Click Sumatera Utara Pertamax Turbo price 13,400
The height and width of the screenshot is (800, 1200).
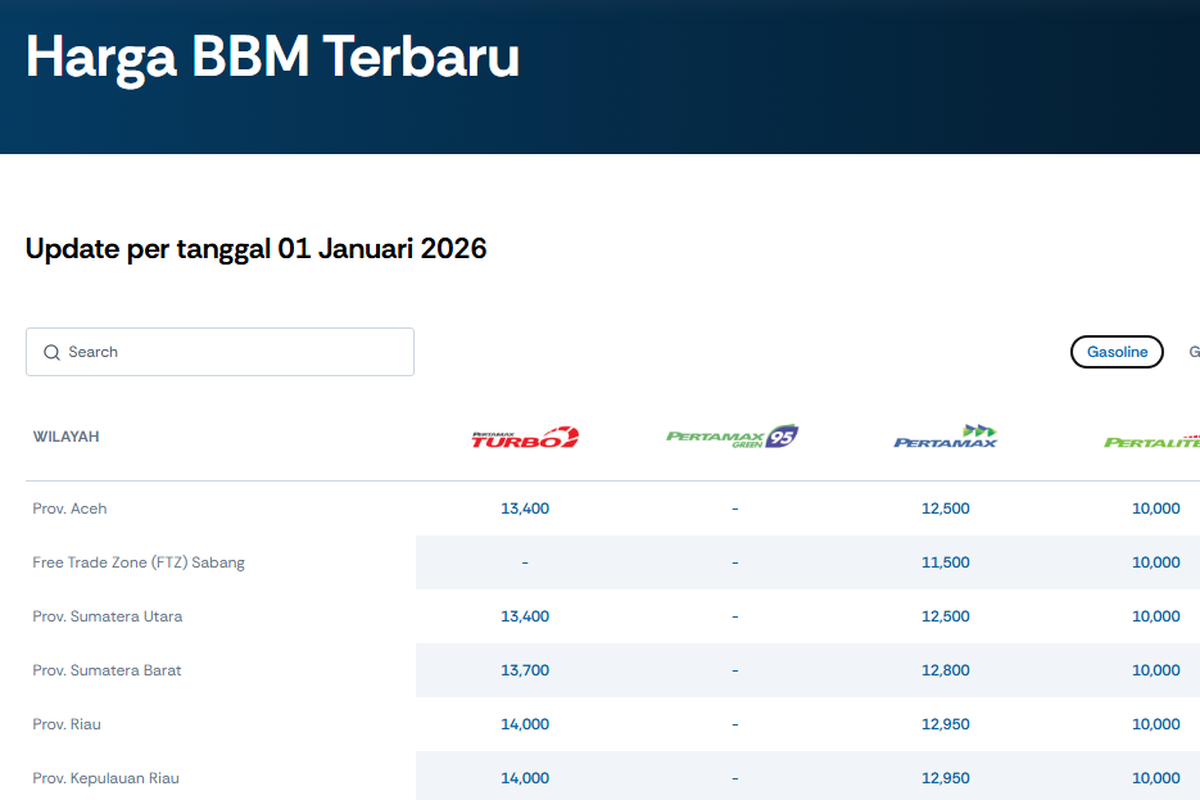click(525, 616)
